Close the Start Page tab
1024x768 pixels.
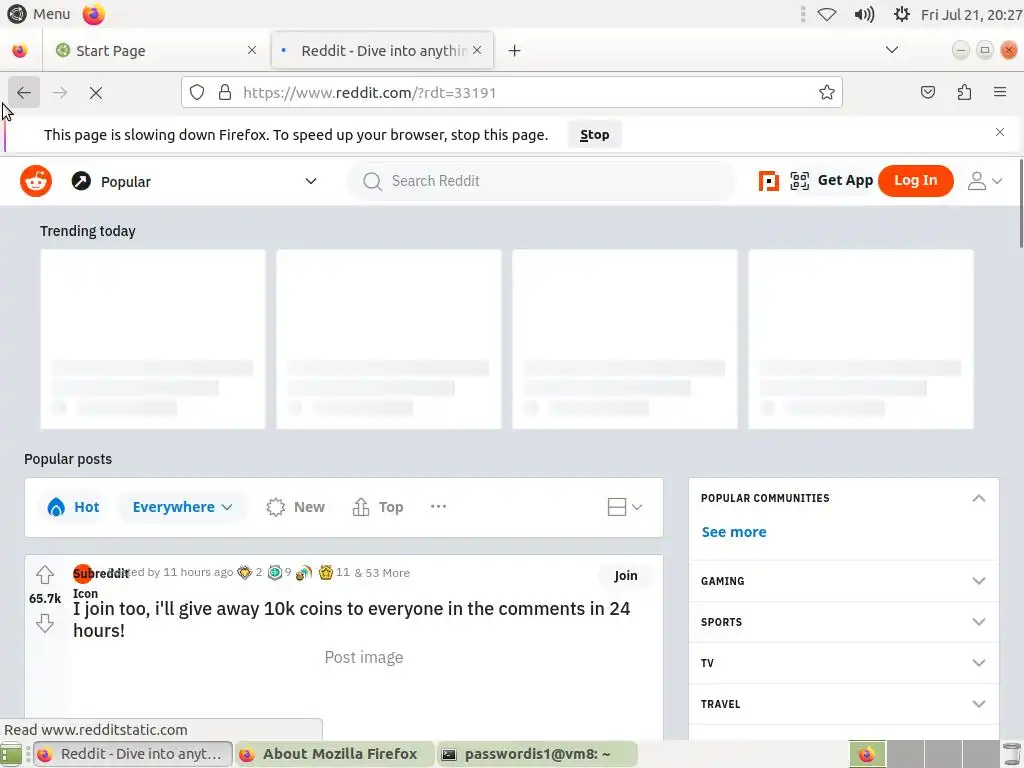pos(251,50)
